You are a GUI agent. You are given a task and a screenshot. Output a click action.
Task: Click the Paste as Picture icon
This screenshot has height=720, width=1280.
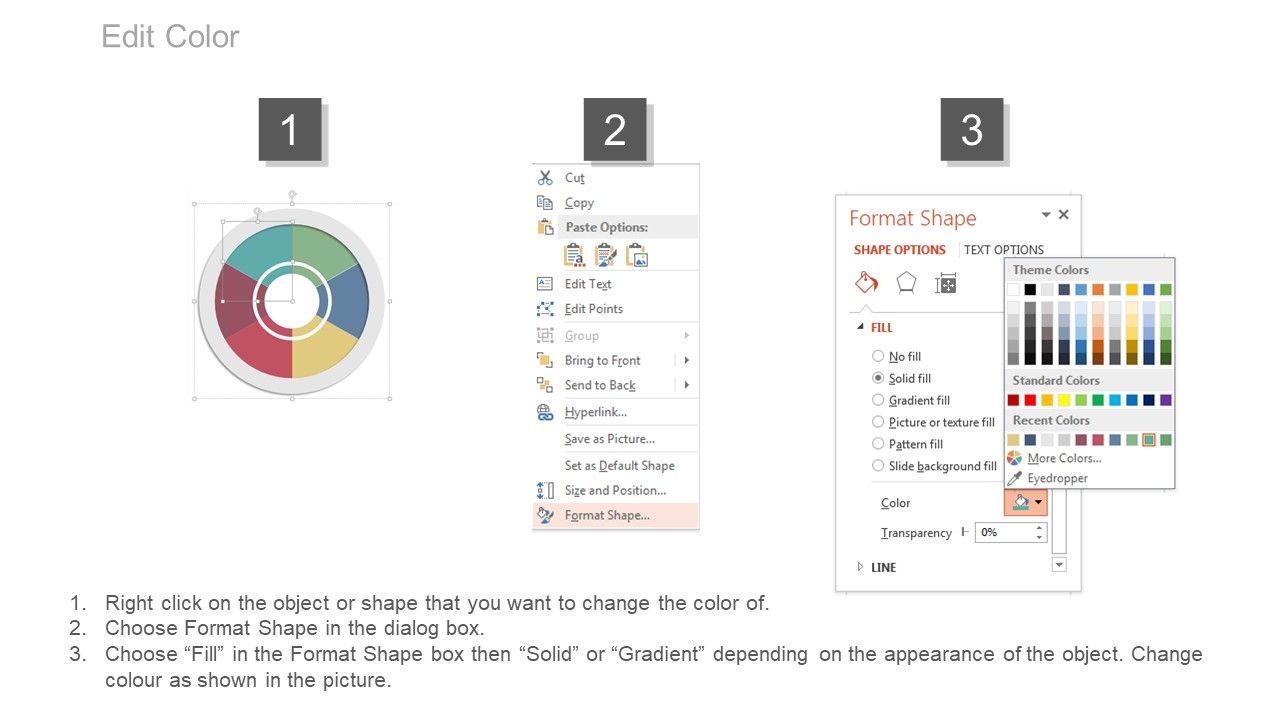637,255
